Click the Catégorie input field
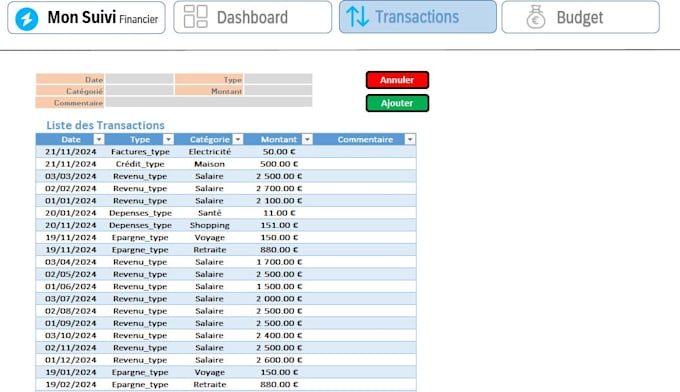 coord(140,91)
